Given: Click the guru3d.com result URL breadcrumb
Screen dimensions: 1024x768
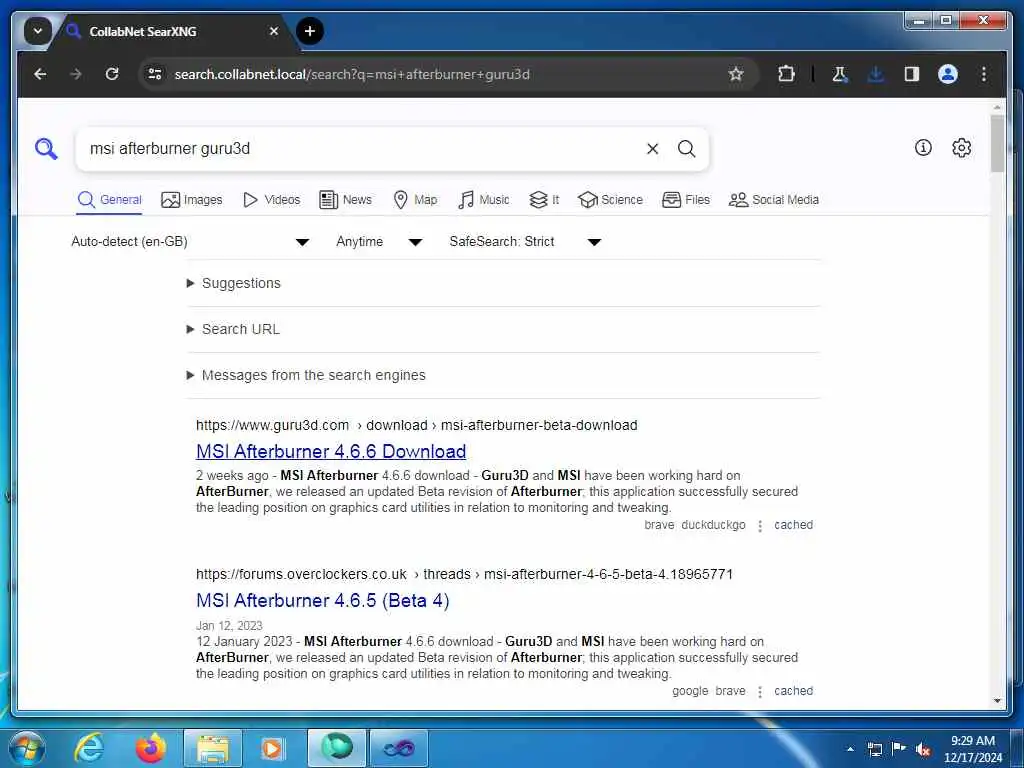Looking at the screenshot, I should [x=417, y=425].
